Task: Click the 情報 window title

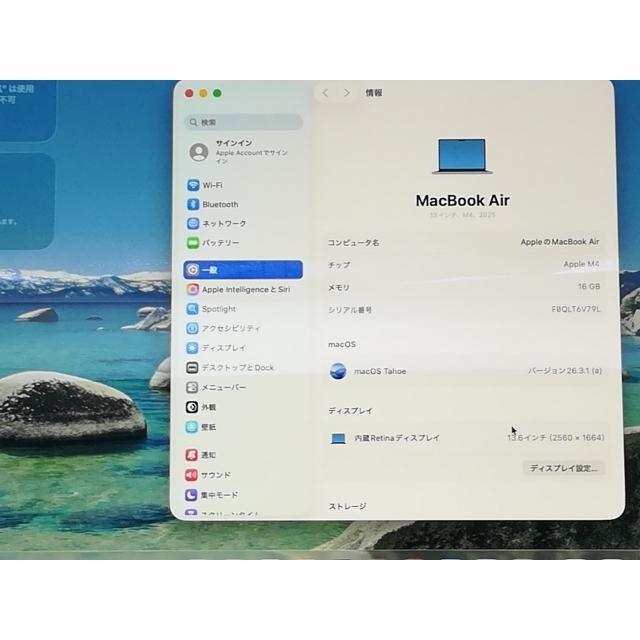Action: coord(373,93)
